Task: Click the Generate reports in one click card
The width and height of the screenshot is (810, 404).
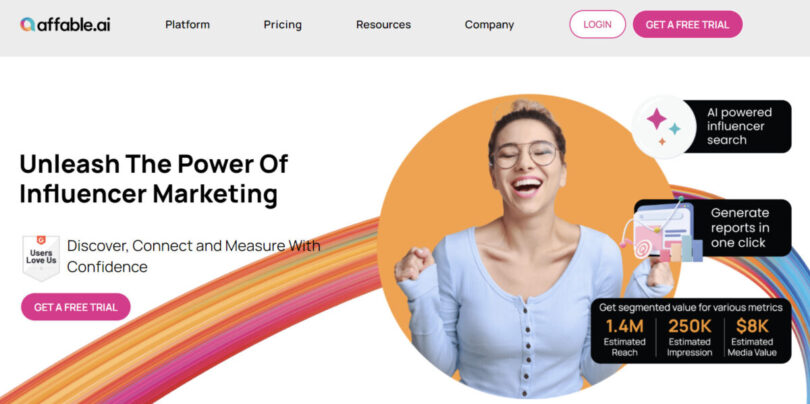Action: (x=713, y=228)
